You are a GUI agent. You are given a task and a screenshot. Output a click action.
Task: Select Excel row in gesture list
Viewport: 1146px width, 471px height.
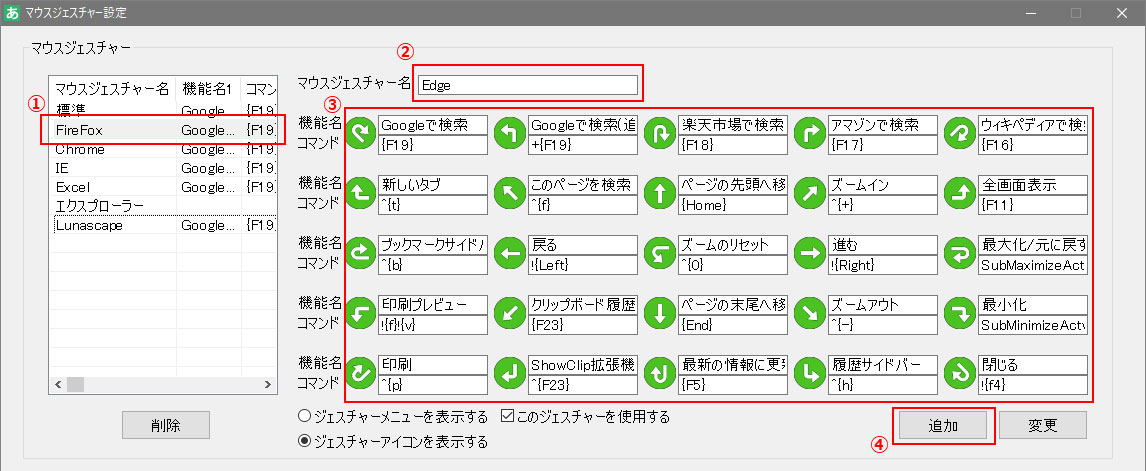click(163, 187)
